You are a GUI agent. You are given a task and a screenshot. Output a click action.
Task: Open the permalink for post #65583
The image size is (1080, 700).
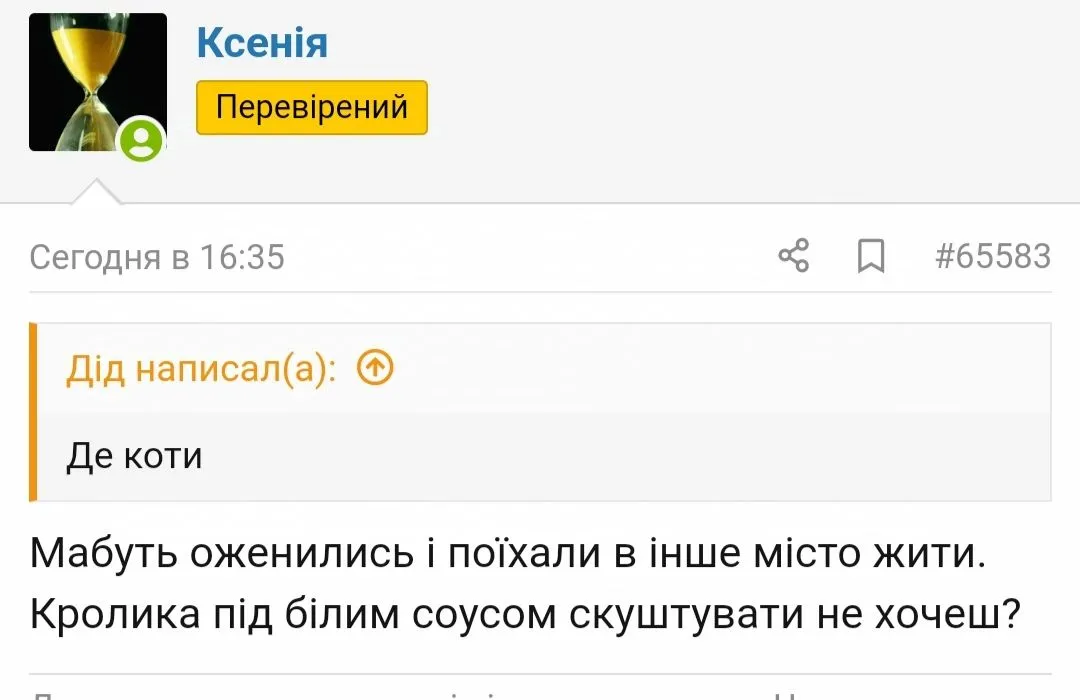tap(992, 256)
